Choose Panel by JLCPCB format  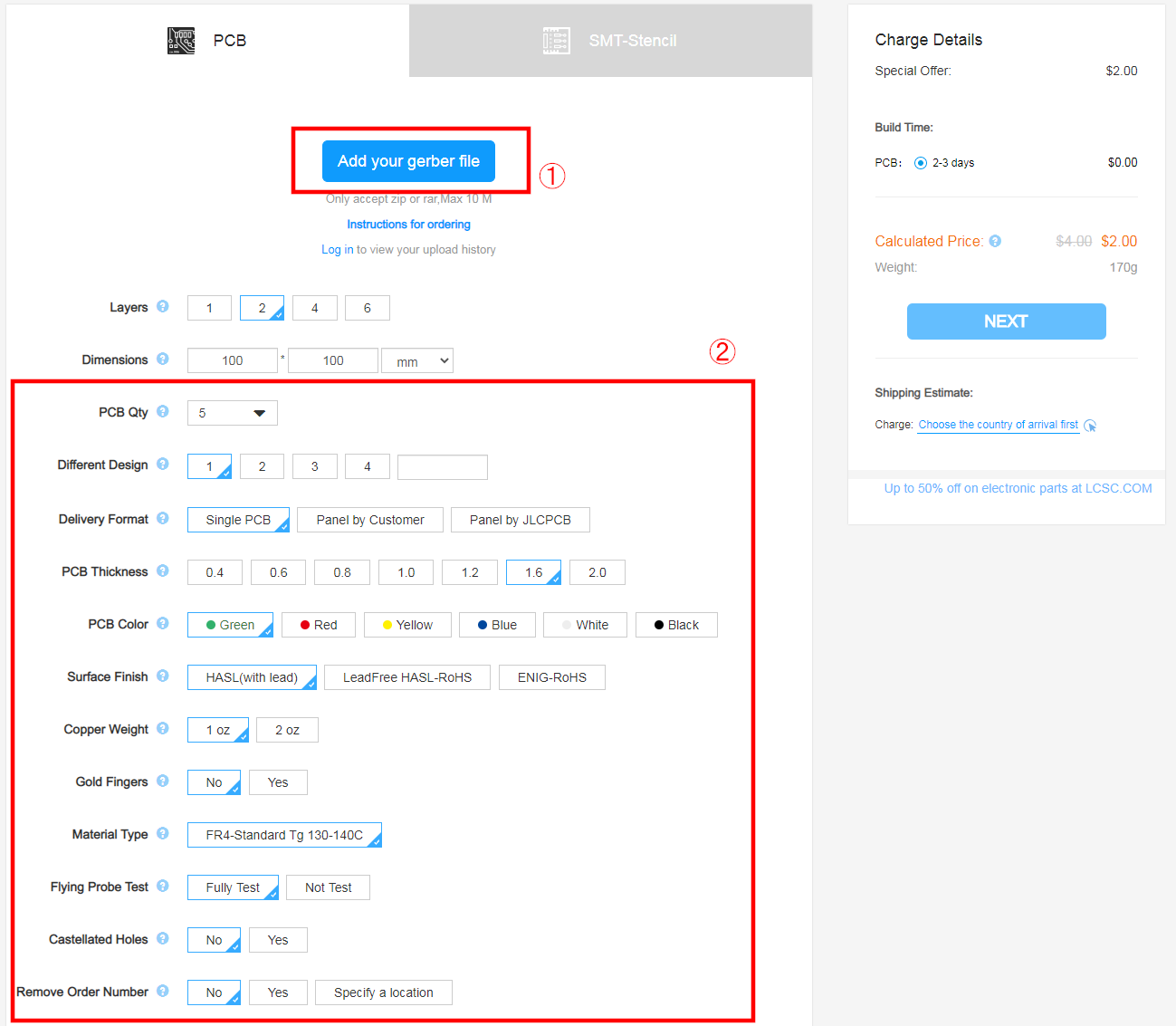pos(521,520)
